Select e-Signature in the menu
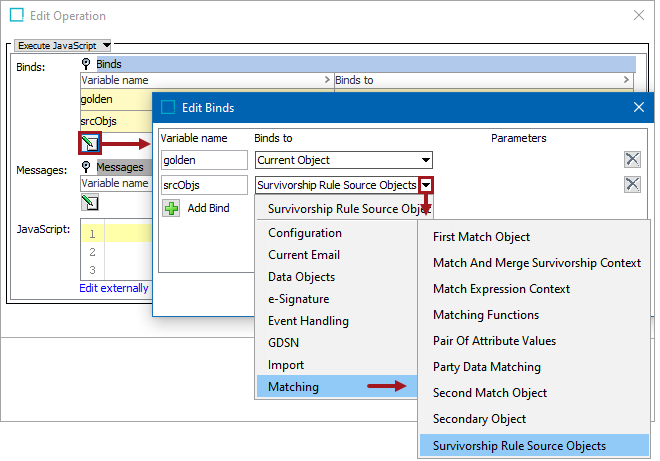The height and width of the screenshot is (461, 660). pos(298,299)
